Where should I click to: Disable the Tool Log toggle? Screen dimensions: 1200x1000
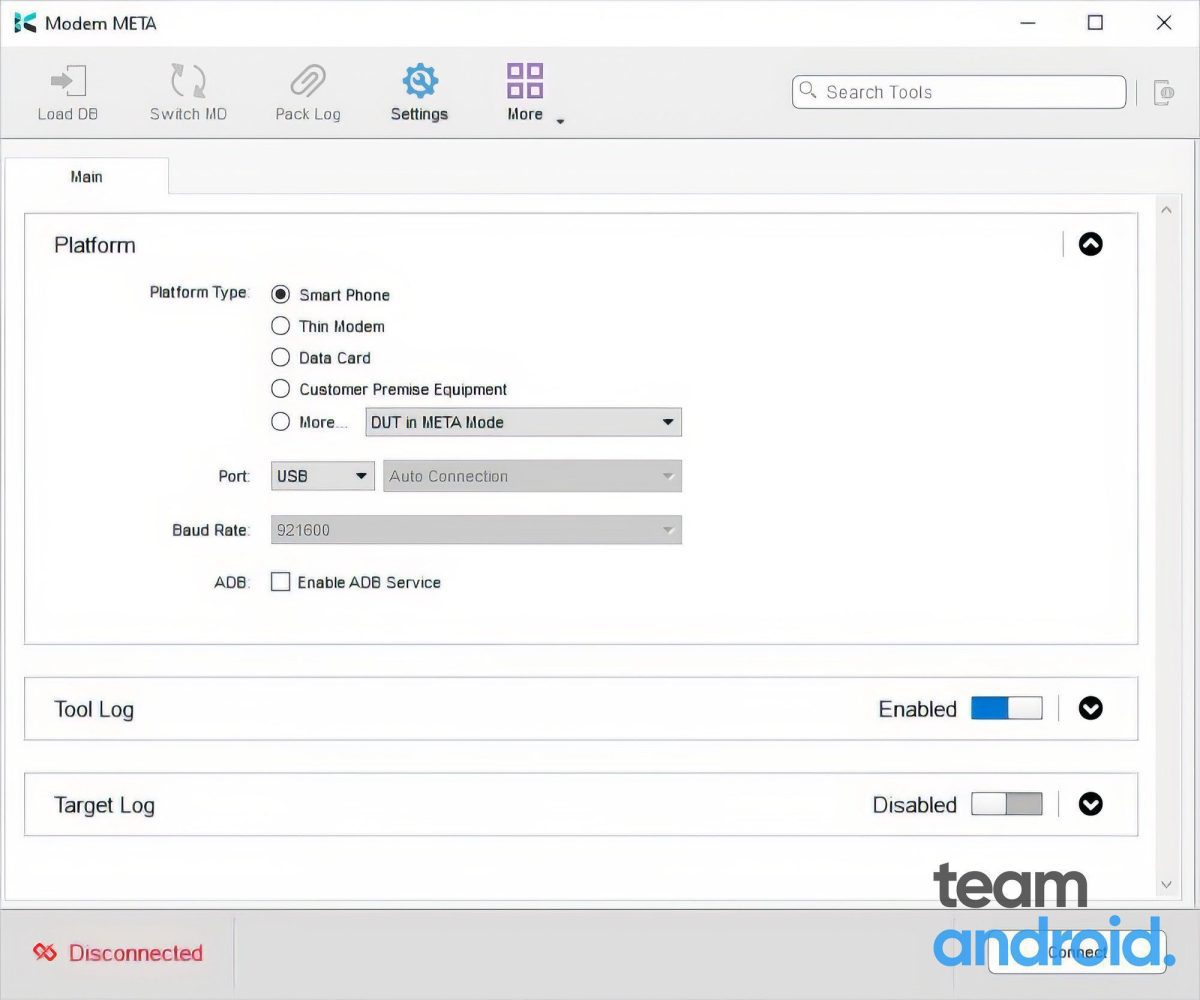[1007, 708]
